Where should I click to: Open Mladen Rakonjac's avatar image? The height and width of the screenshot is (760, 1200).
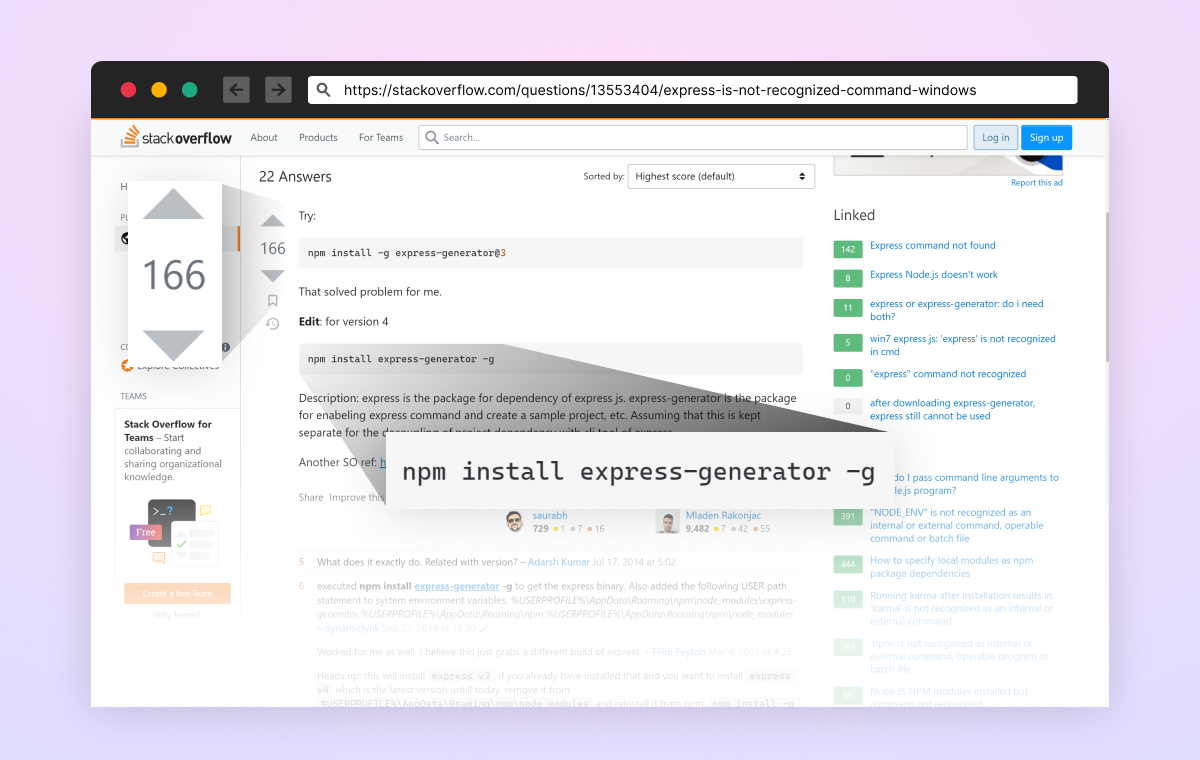tap(667, 522)
